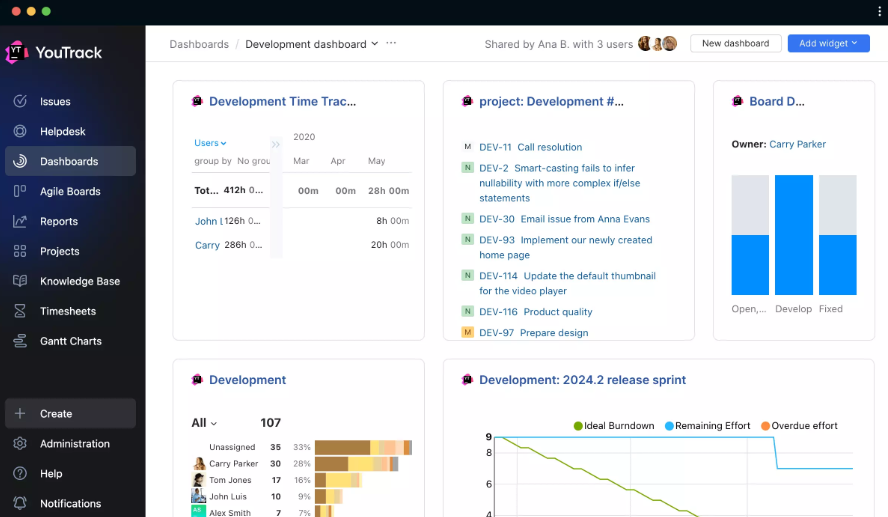Screen dimensions: 888x517
Task: Expand time tracking panel with double-chevron
Action: 275,144
